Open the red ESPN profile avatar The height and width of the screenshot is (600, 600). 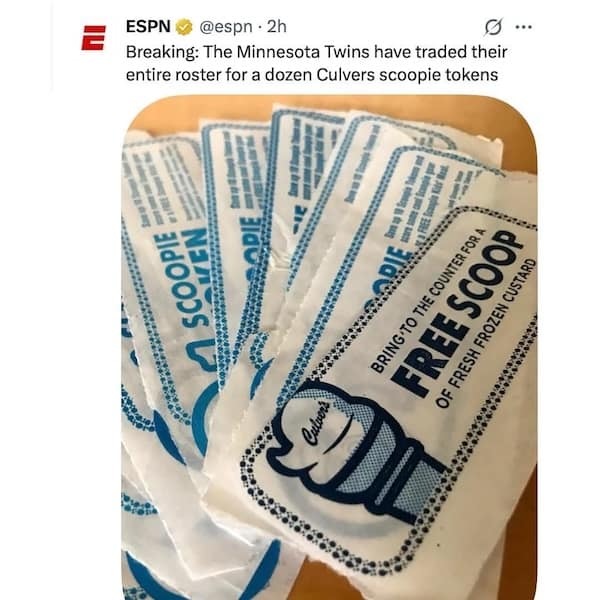(93, 38)
